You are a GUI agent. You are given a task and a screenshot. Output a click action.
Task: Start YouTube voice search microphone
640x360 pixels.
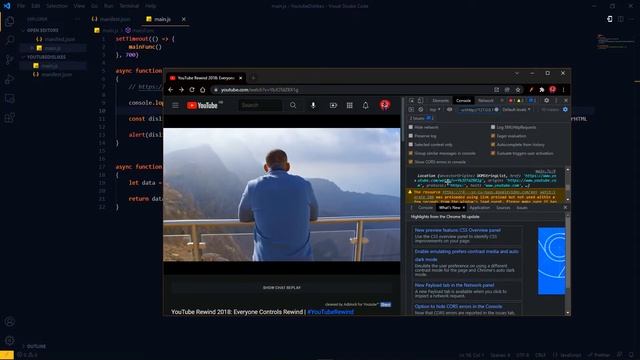point(313,105)
